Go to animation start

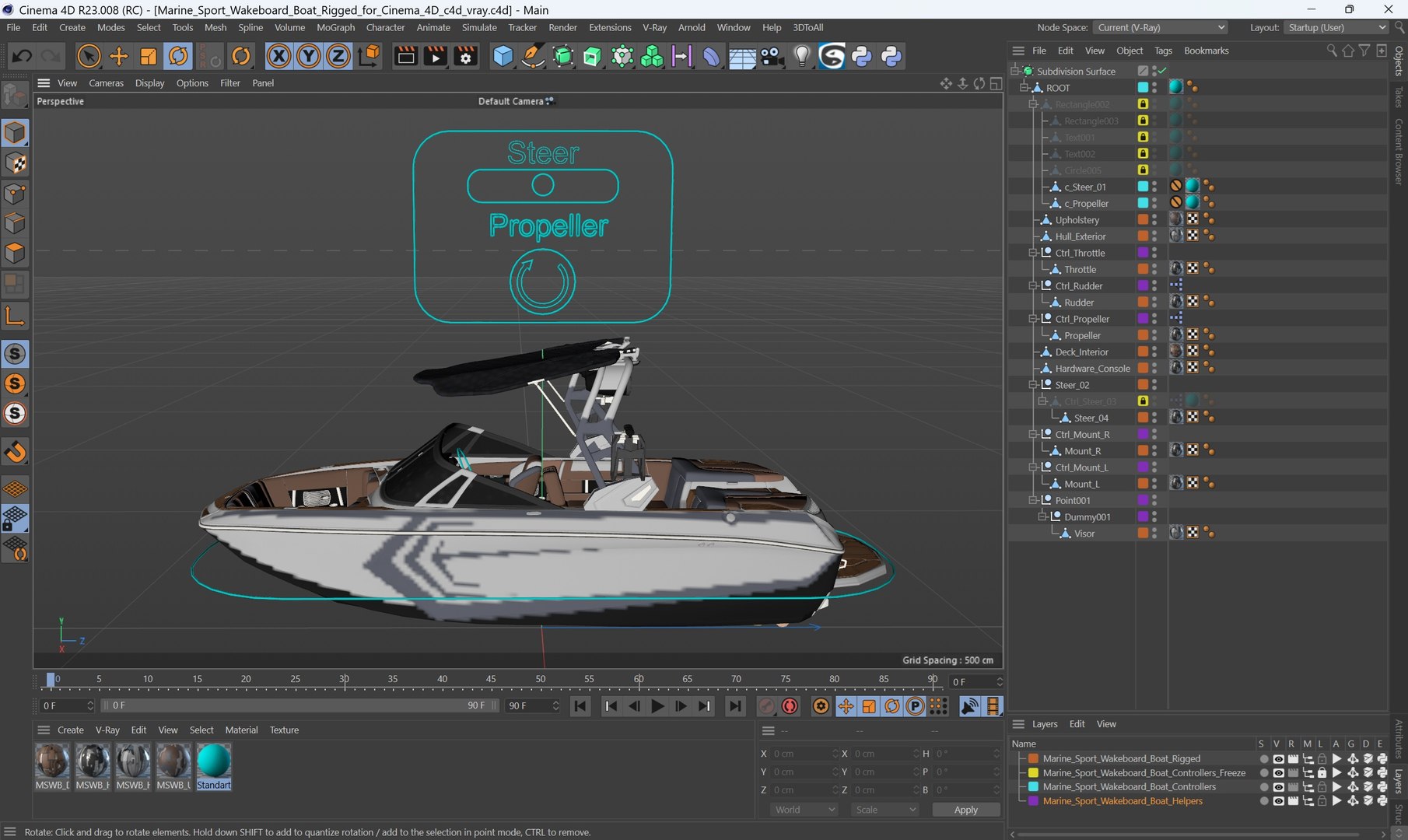pos(580,705)
